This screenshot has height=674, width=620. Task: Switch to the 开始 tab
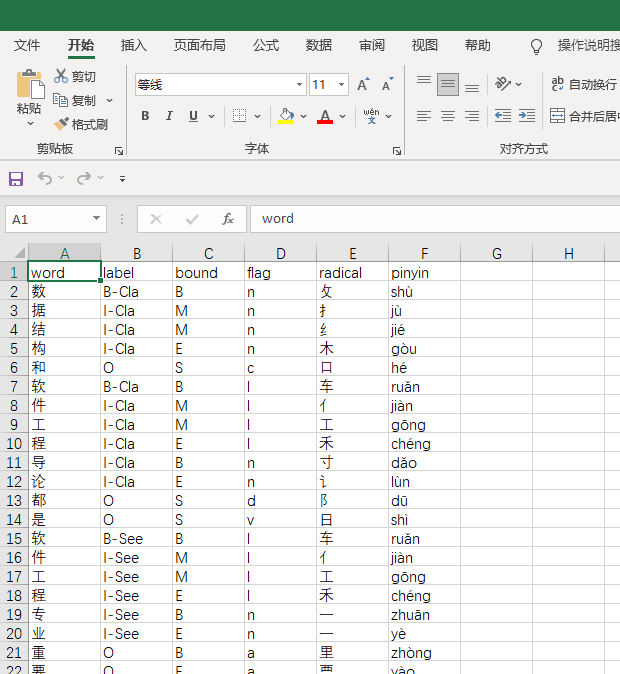pos(81,45)
